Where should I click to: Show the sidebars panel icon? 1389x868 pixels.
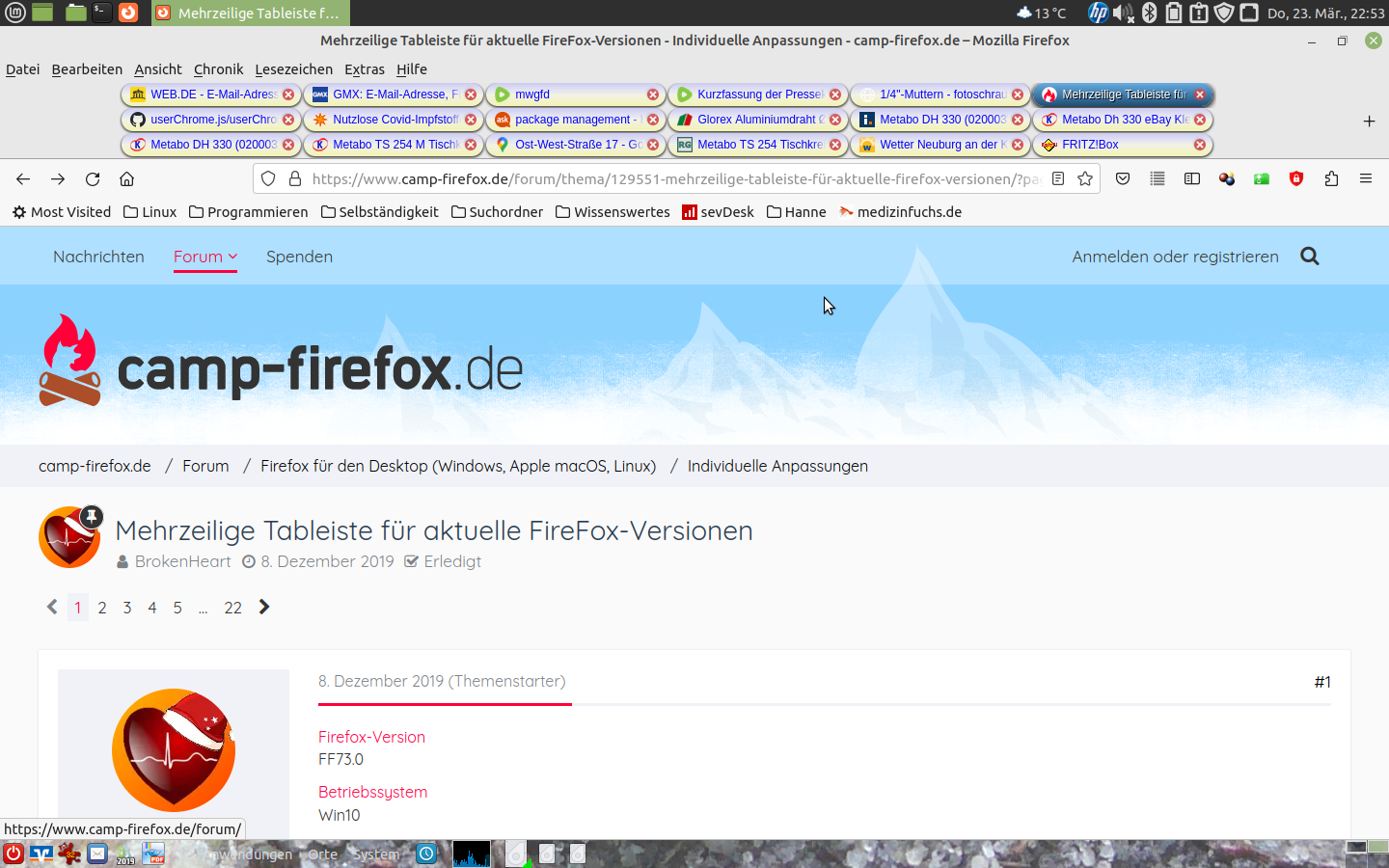1192,178
